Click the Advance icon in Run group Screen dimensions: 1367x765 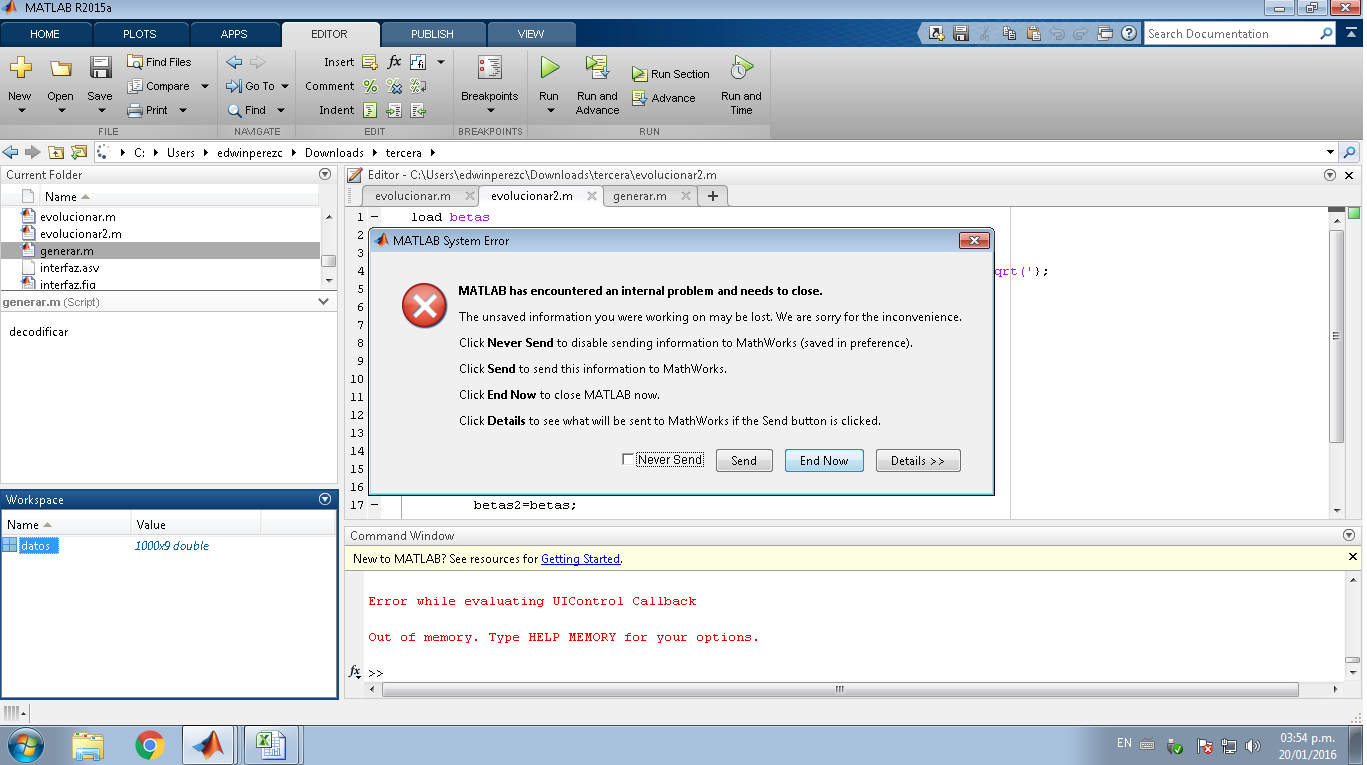[640, 98]
